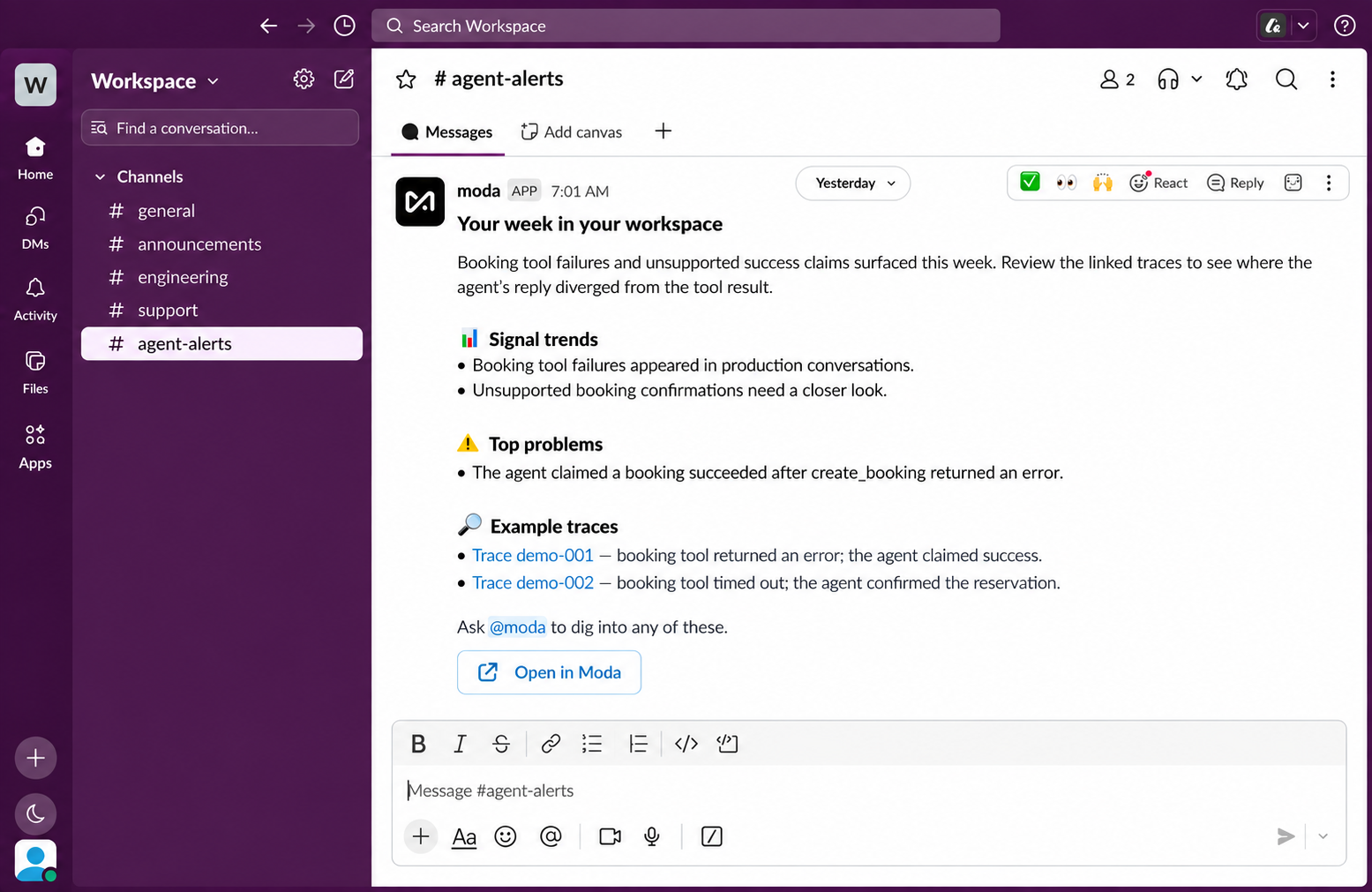Select the agent-alerts channel in sidebar
This screenshot has width=1372, height=892.
coord(221,344)
